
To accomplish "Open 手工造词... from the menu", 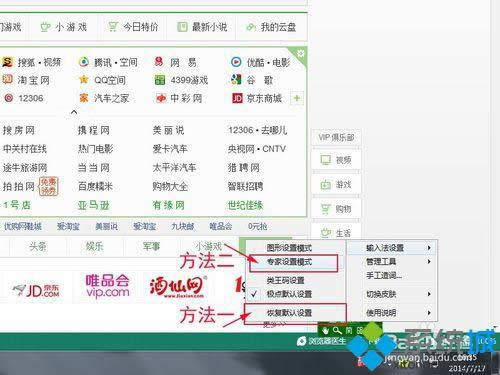I will [x=384, y=276].
